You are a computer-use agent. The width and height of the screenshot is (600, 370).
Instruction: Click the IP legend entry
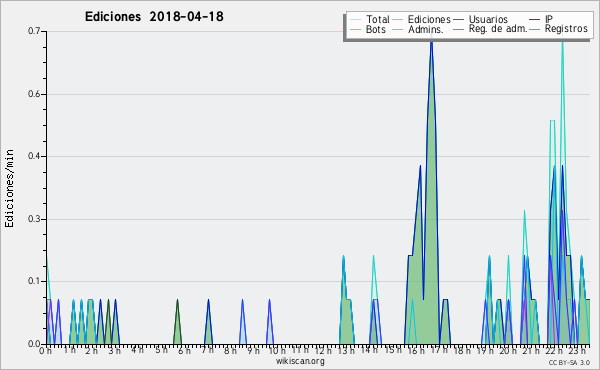click(549, 20)
